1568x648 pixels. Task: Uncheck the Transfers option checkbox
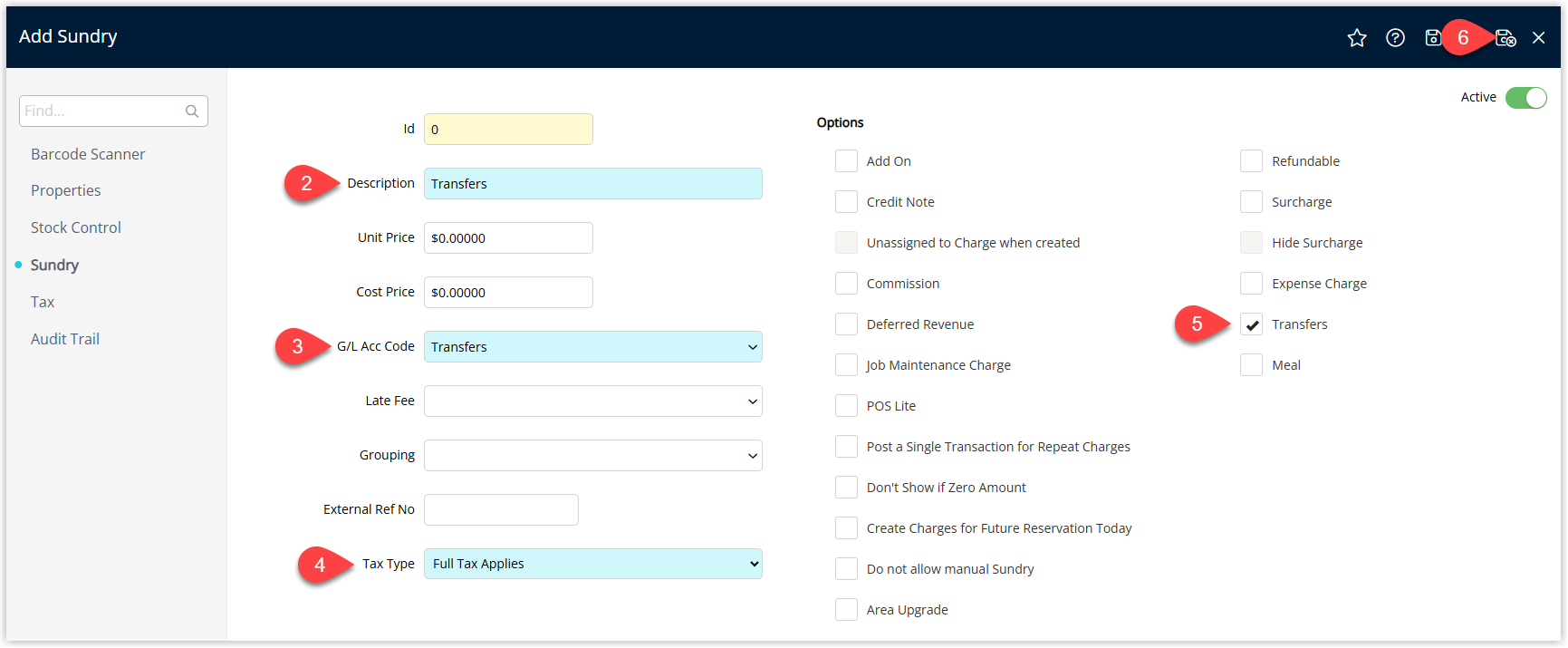pyautogui.click(x=1251, y=324)
